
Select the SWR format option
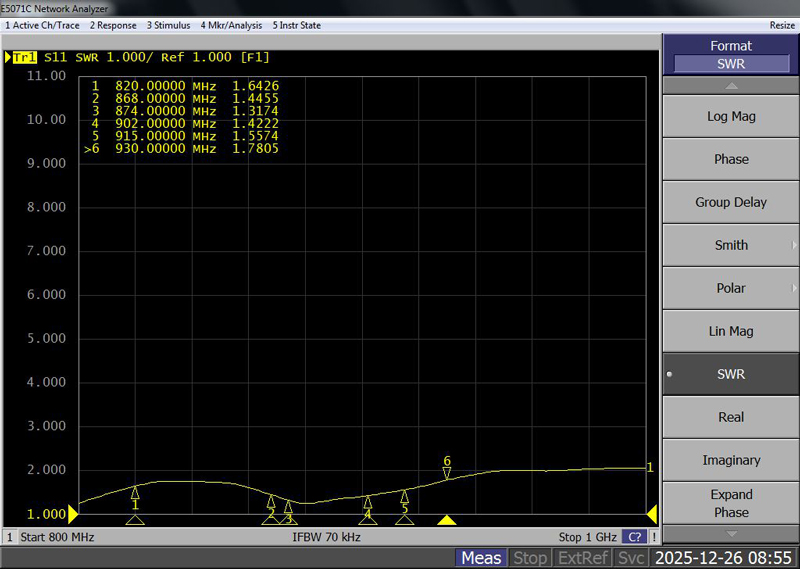731,374
